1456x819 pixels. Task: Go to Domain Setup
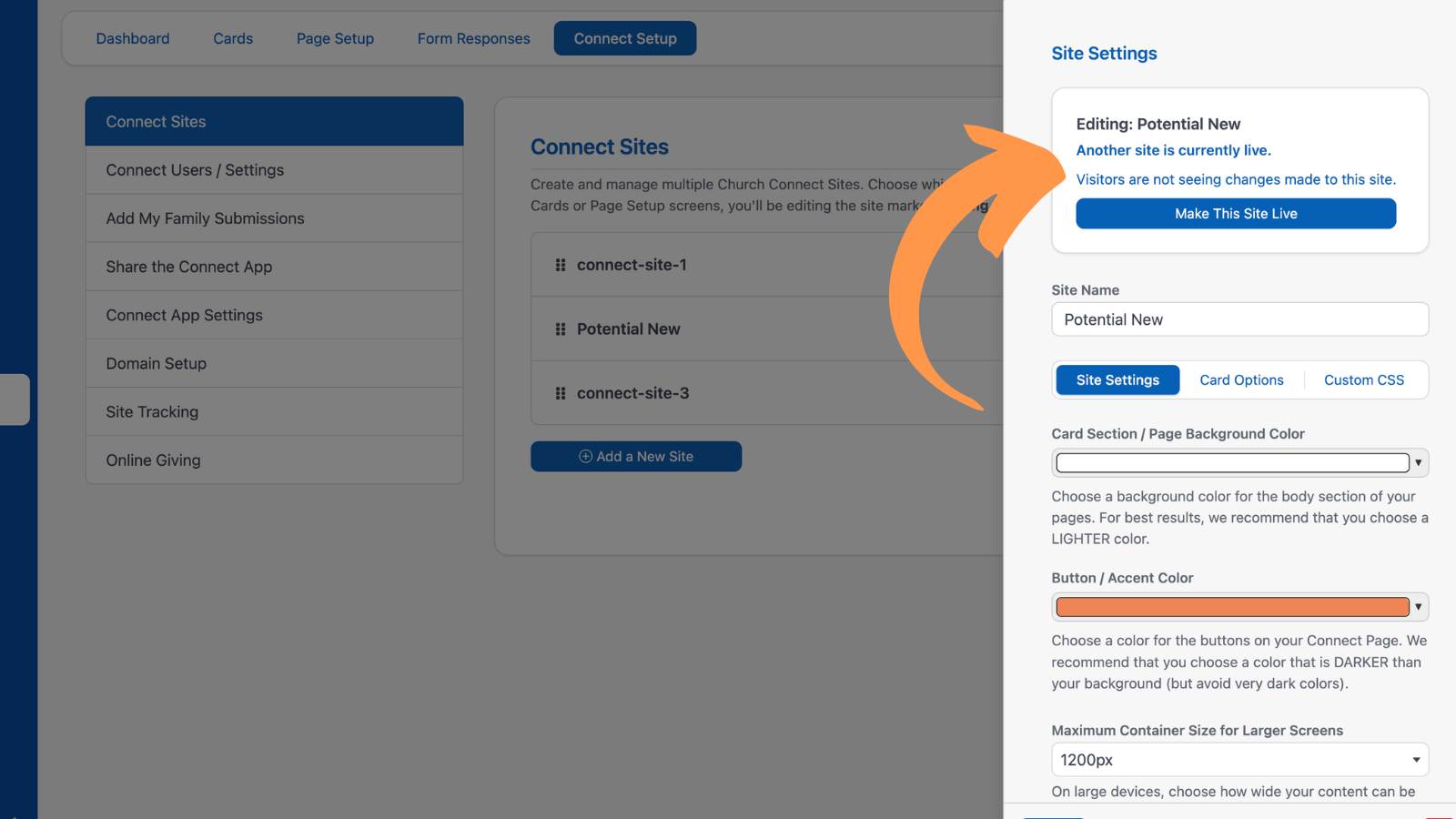(x=274, y=363)
